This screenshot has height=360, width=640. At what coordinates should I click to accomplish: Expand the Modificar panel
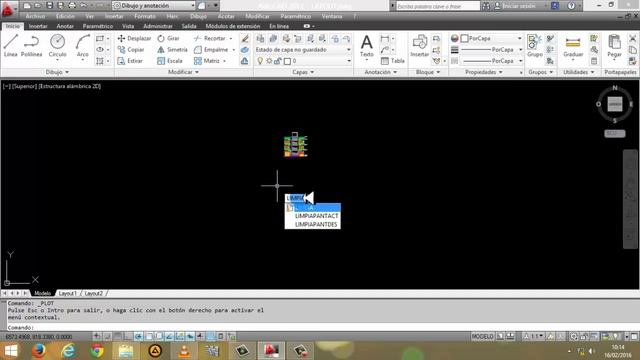coord(184,72)
